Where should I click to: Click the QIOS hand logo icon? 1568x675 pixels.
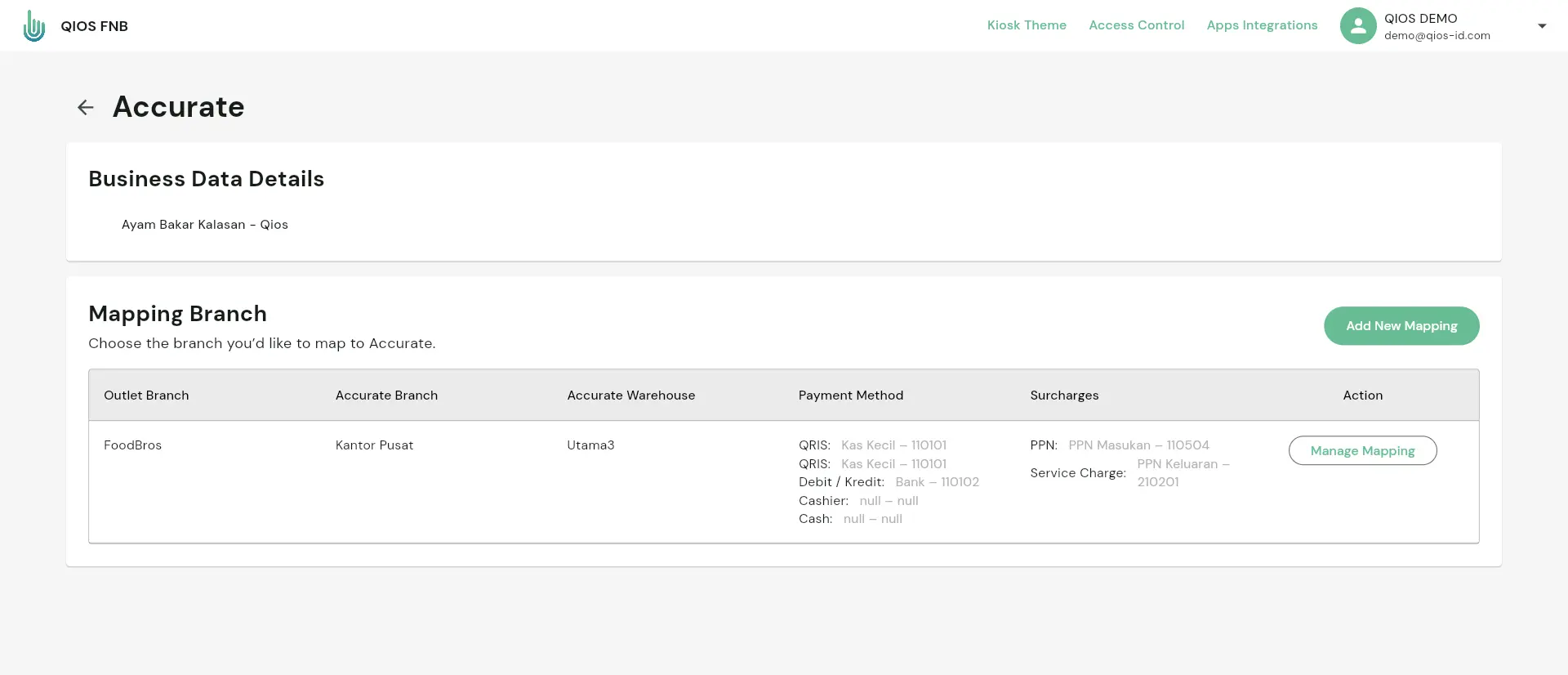click(x=33, y=26)
